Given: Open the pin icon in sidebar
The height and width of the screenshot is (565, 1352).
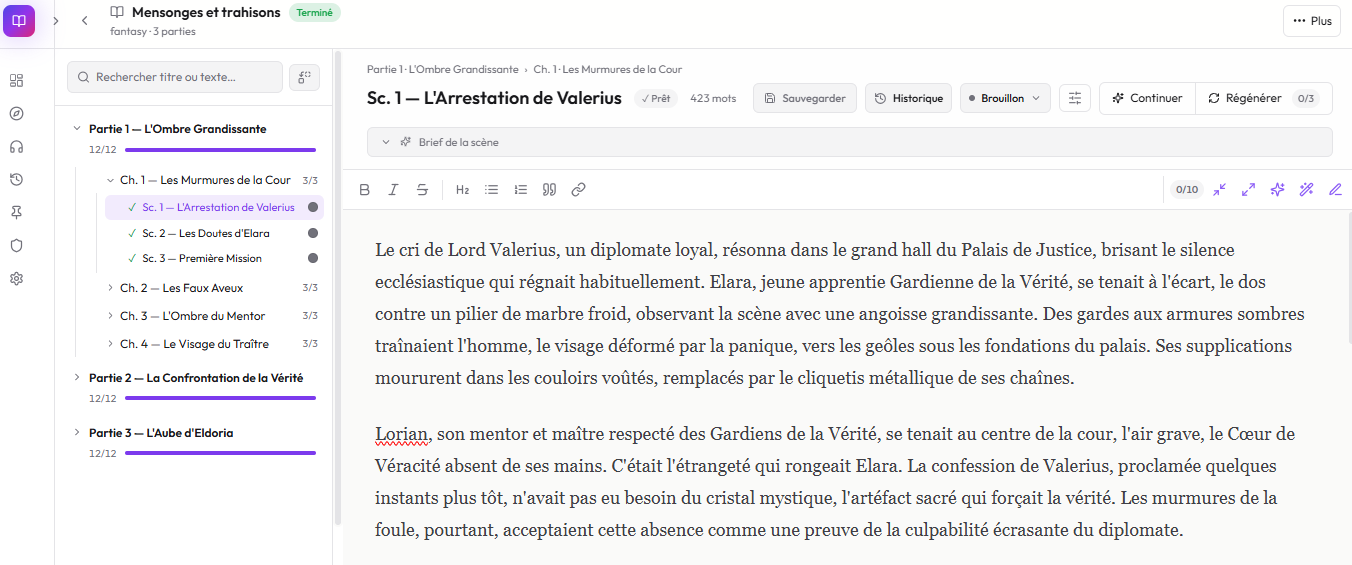Looking at the screenshot, I should pos(16,213).
